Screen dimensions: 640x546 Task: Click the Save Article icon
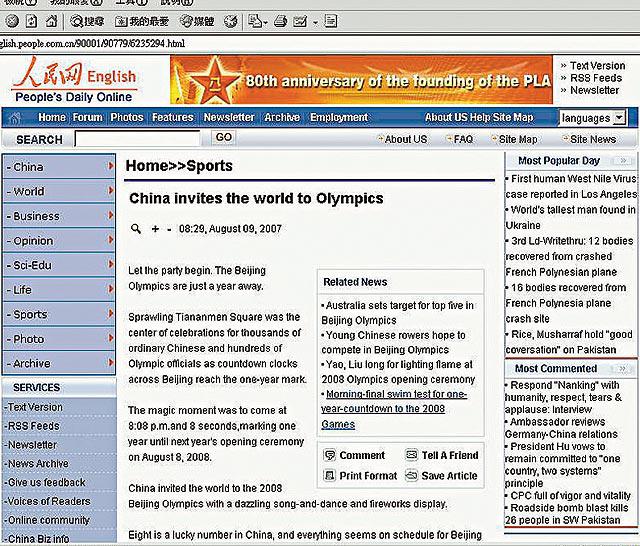click(x=411, y=475)
